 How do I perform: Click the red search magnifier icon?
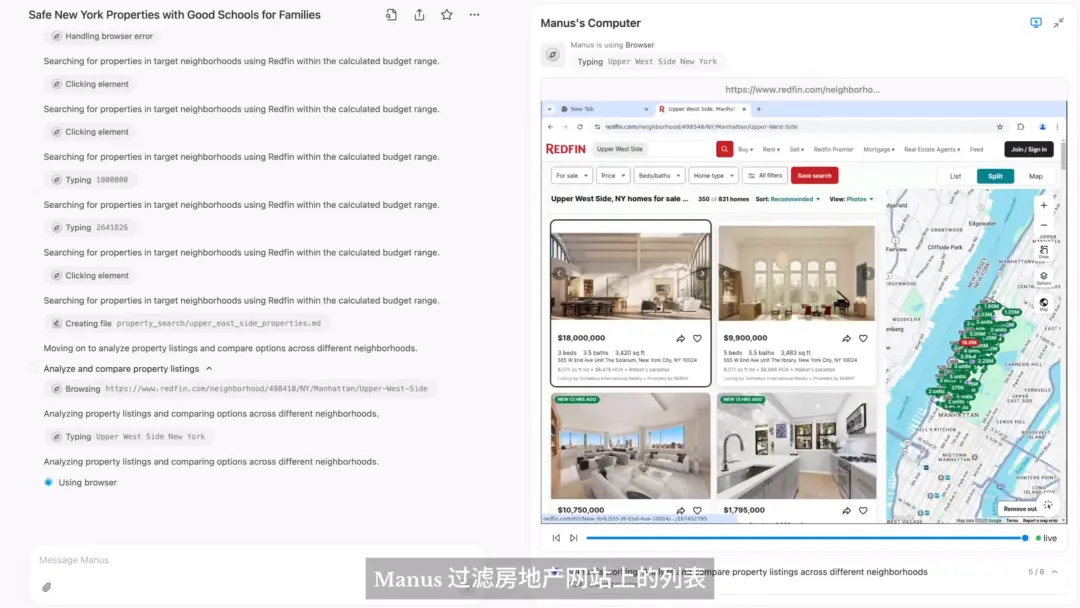724,148
